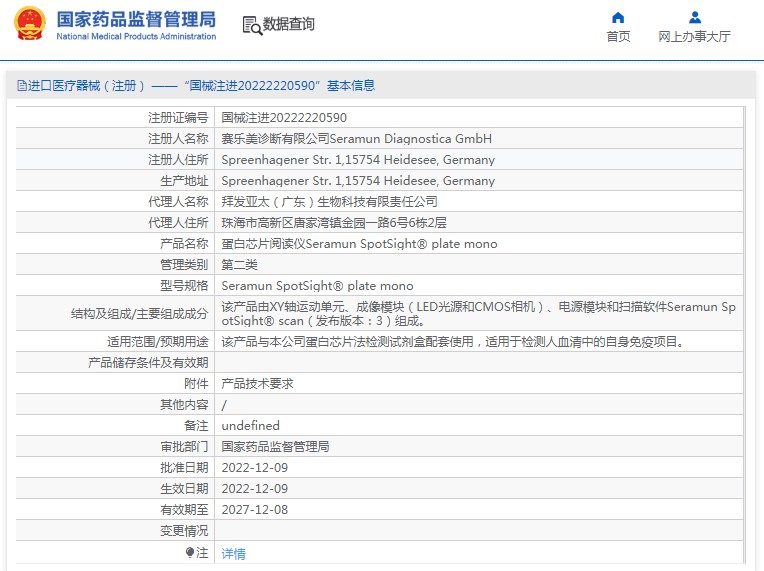Open the 数据查询 search icon
The width and height of the screenshot is (764, 571).
[x=252, y=25]
